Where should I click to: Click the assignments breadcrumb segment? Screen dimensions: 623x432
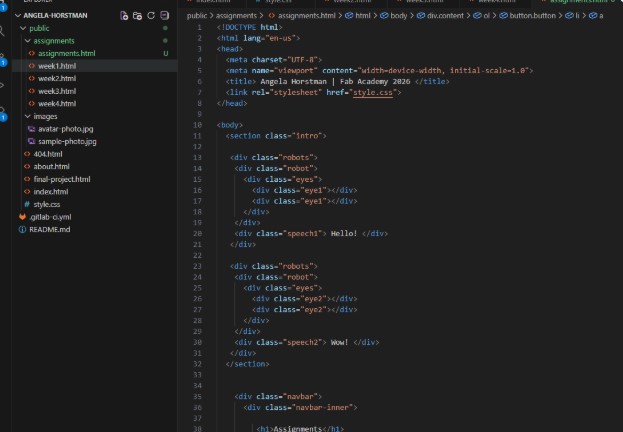pos(236,15)
